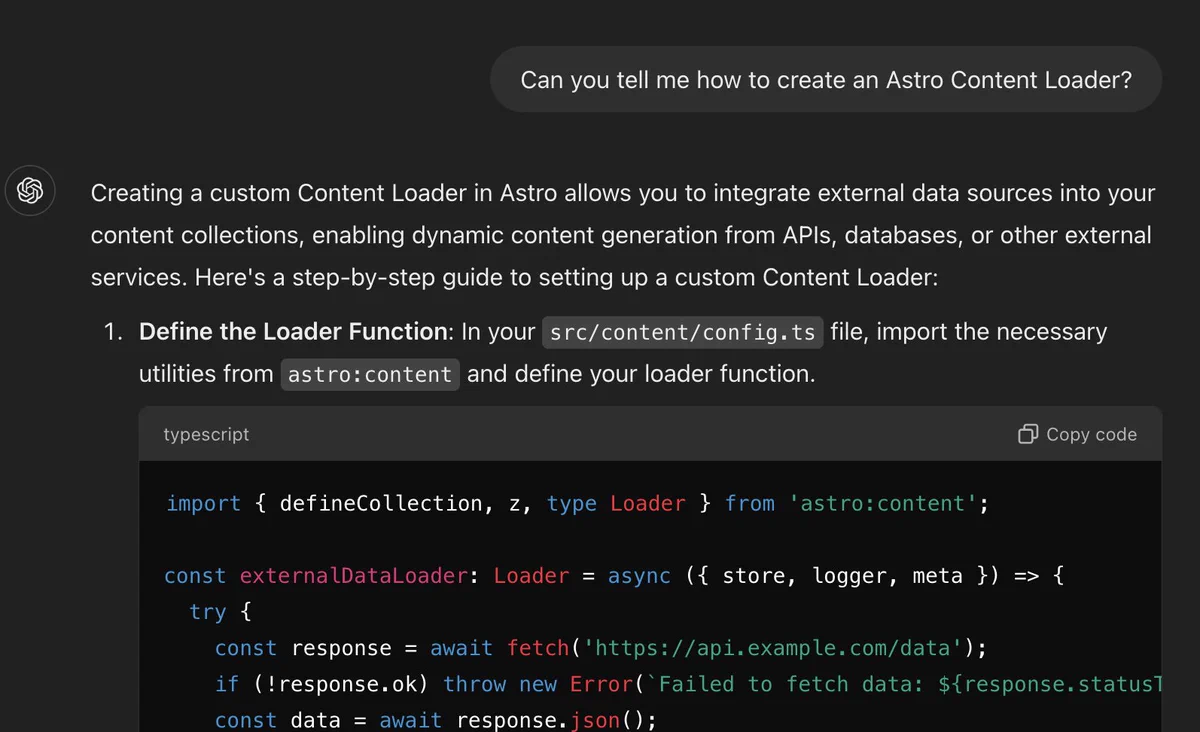Click 'const data = await response.json()' line
This screenshot has height=732, width=1200.
coord(436,720)
